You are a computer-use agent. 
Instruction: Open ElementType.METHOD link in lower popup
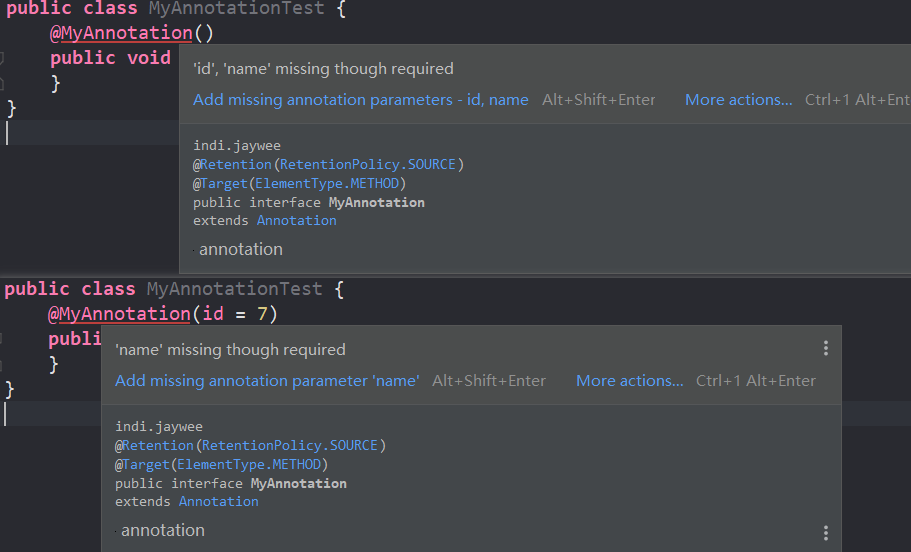[x=249, y=464]
